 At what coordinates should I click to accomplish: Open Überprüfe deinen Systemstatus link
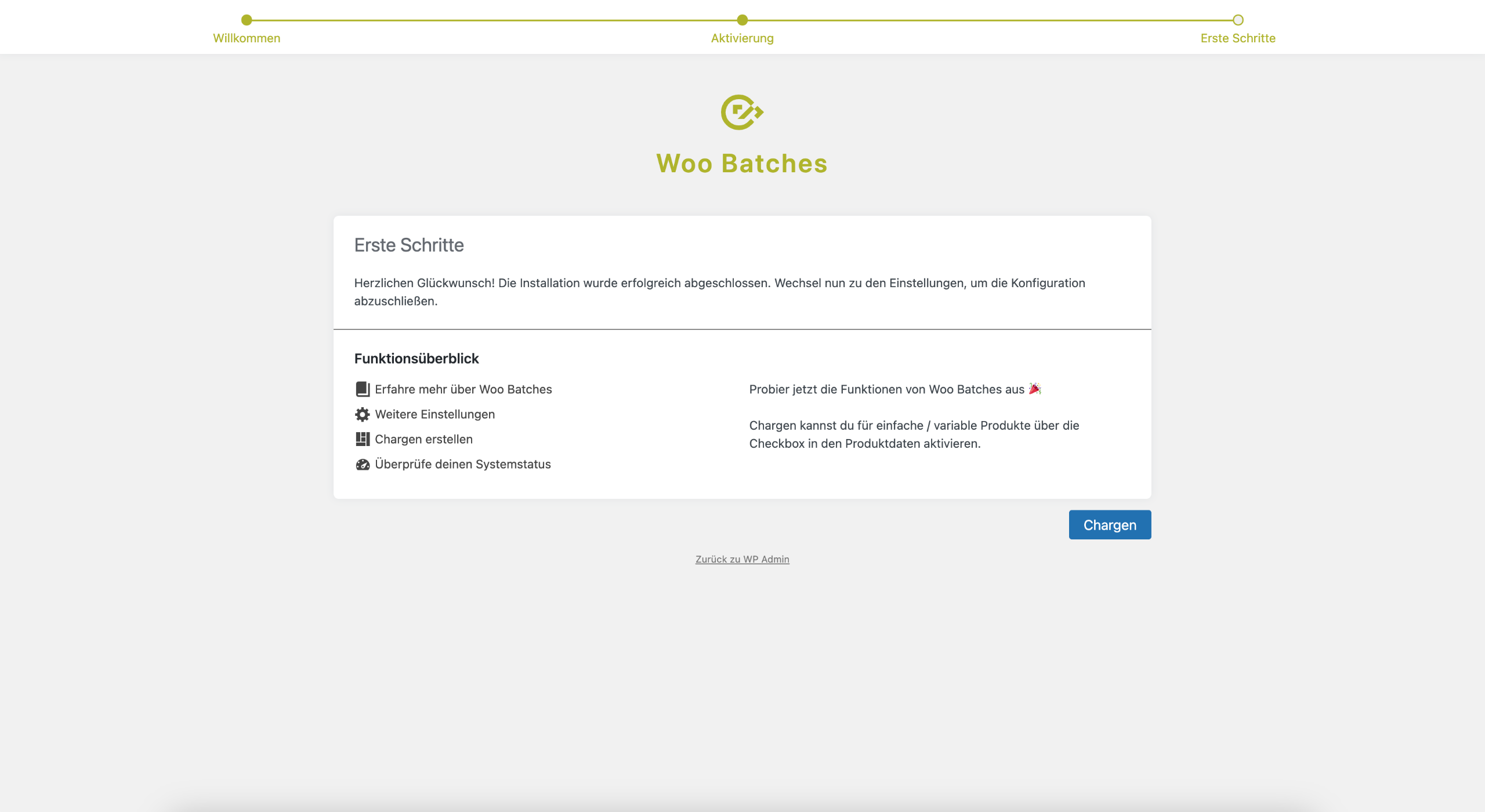(462, 464)
